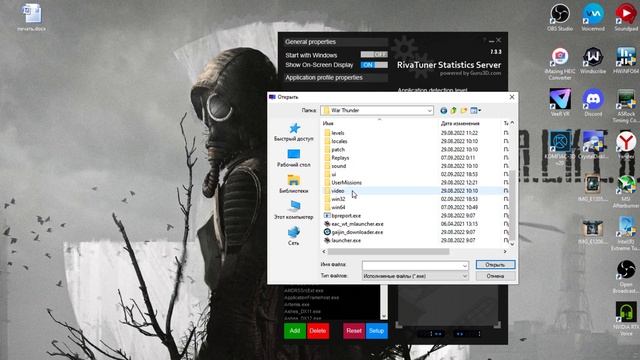This screenshot has height=360, width=640.
Task: Open the Open Broadcaster desktop shortcut
Action: pos(626,277)
